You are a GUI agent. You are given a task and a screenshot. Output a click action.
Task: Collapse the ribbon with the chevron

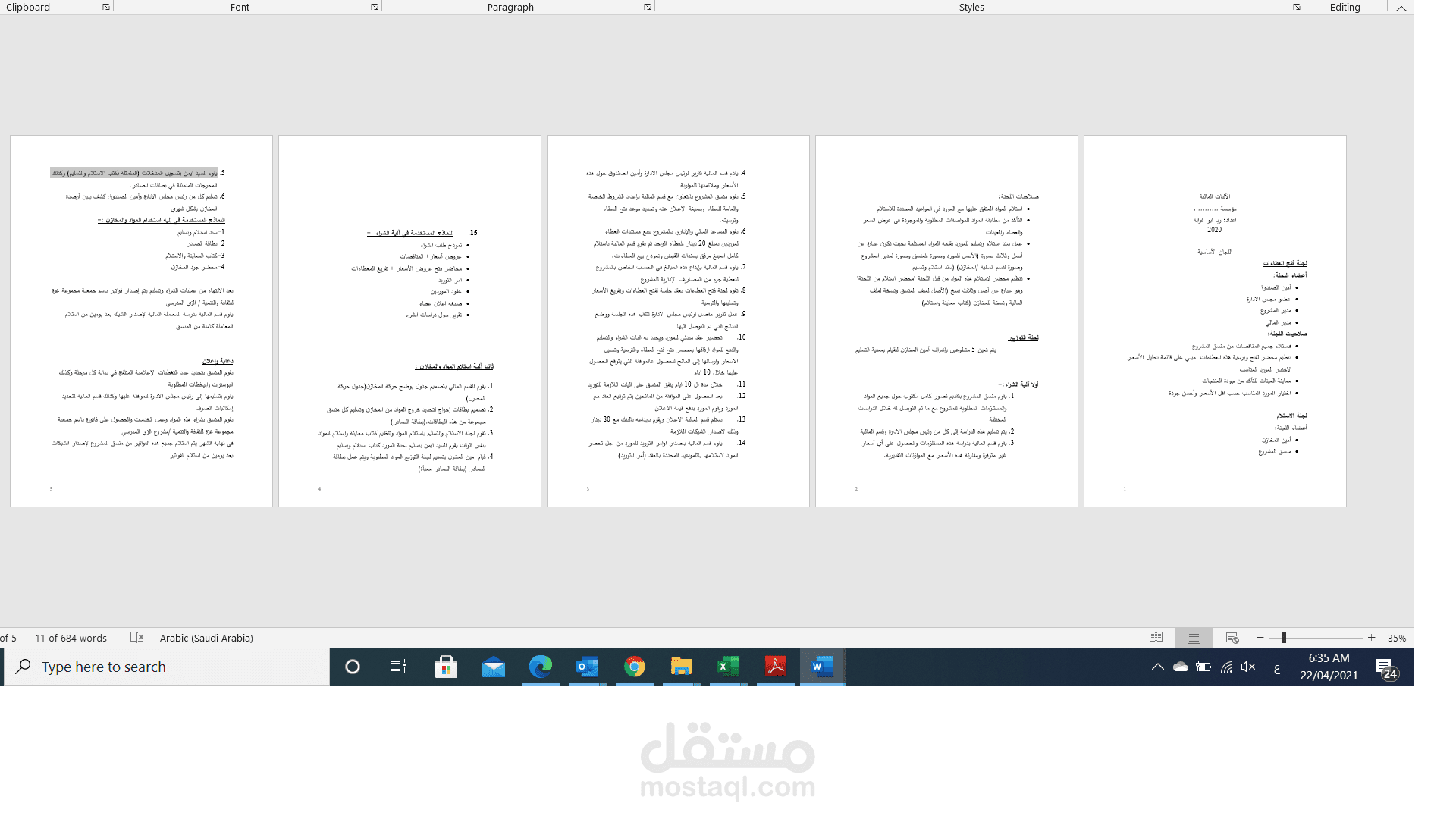[x=1401, y=8]
